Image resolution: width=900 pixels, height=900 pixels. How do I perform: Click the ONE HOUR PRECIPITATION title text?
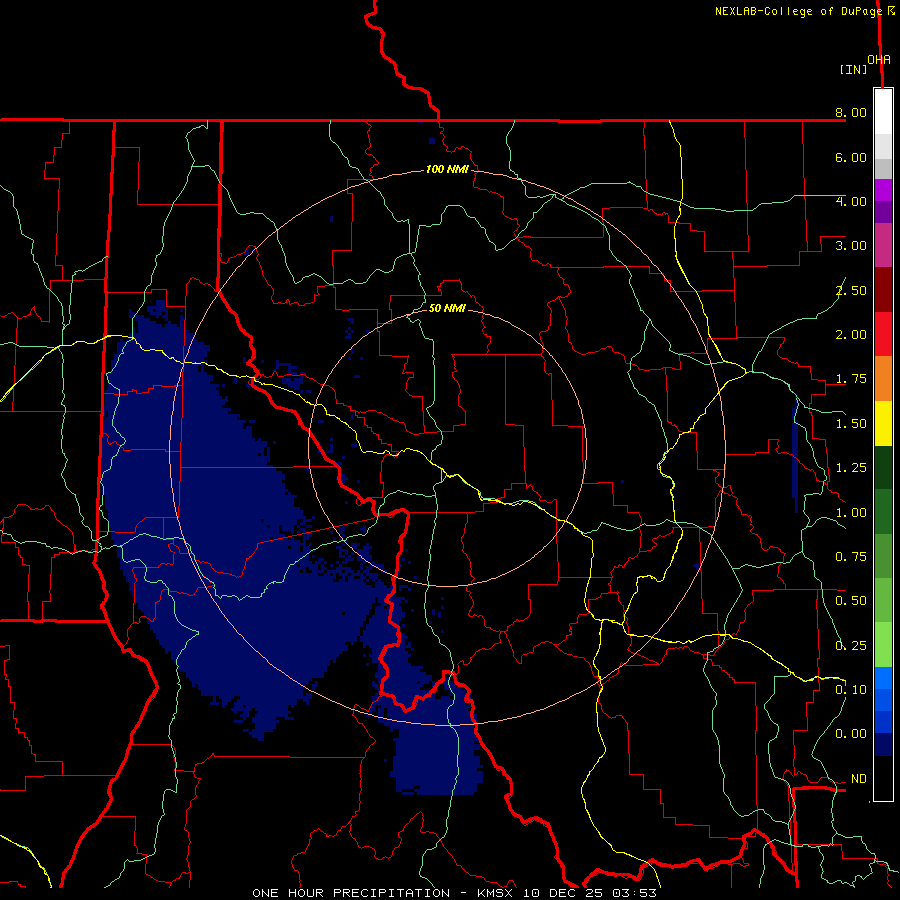(x=351, y=893)
